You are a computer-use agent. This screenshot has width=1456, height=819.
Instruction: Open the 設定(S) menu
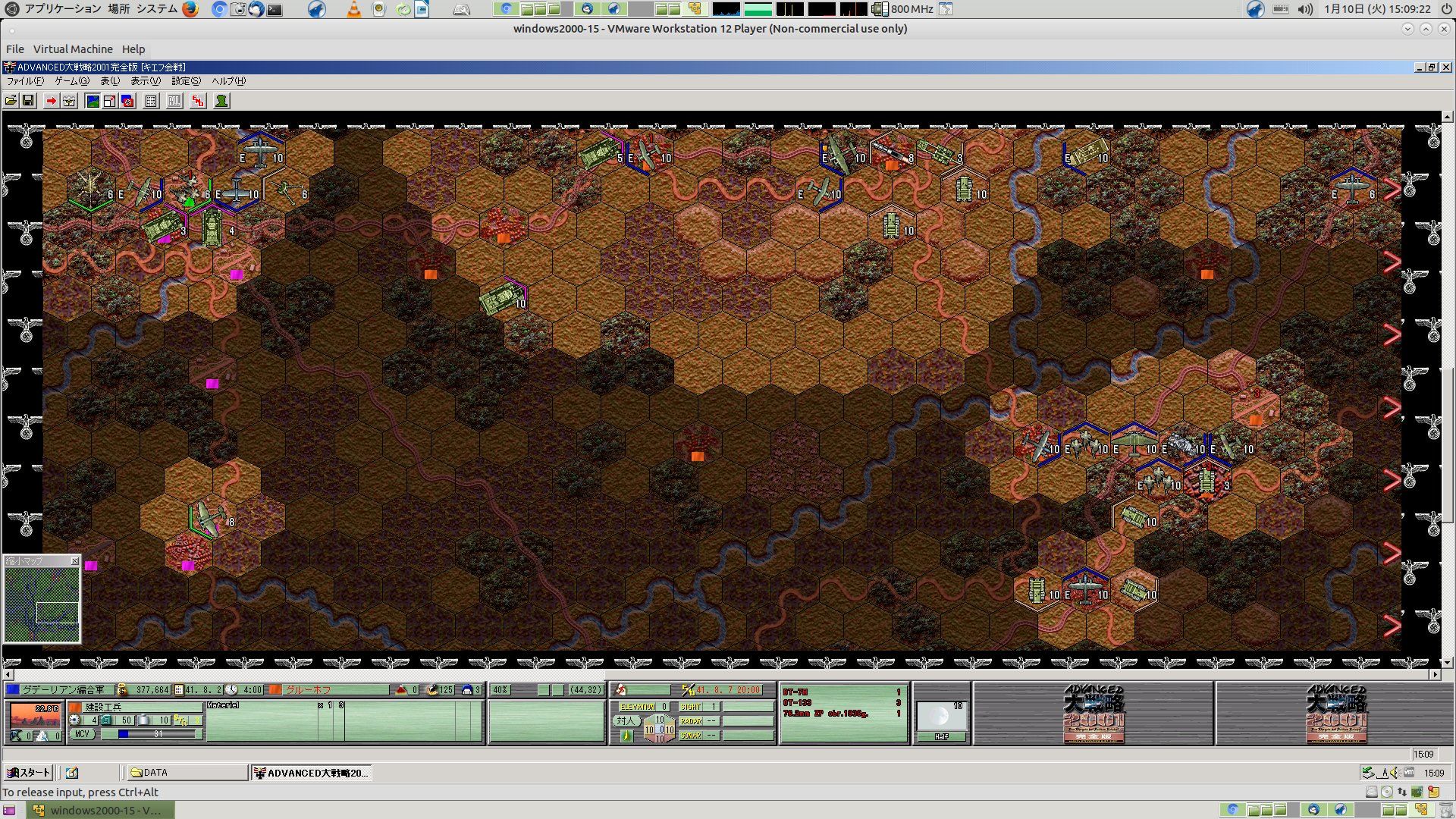tap(186, 81)
